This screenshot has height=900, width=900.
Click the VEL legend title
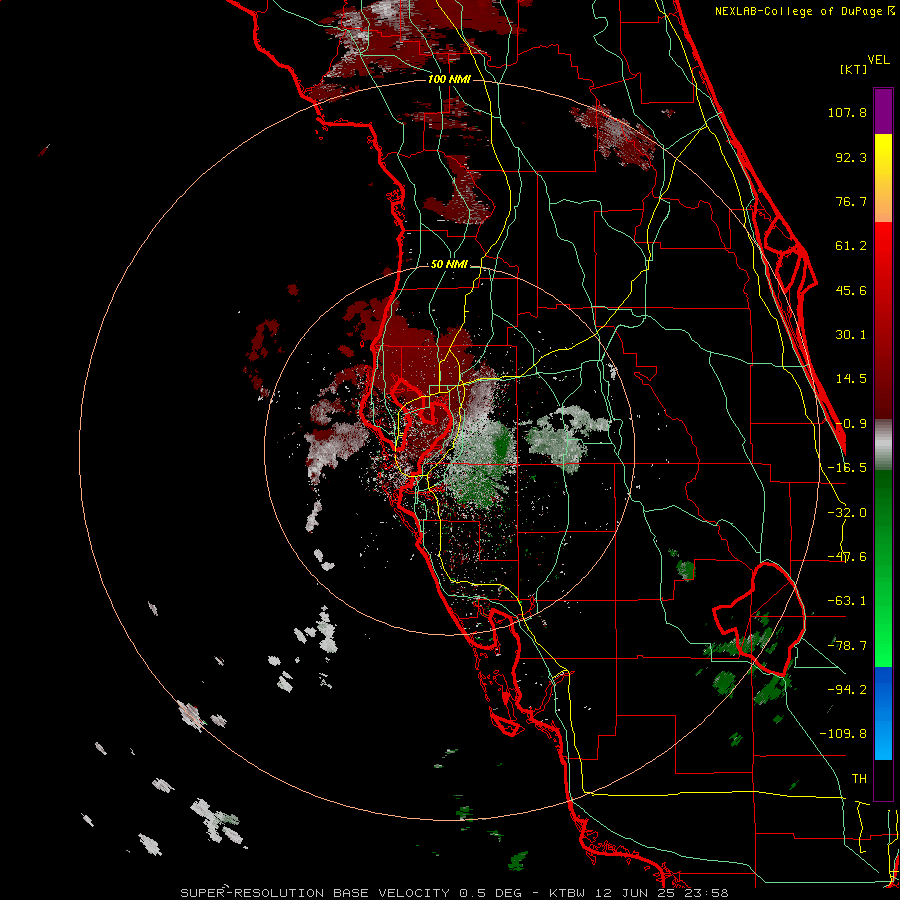click(x=878, y=60)
